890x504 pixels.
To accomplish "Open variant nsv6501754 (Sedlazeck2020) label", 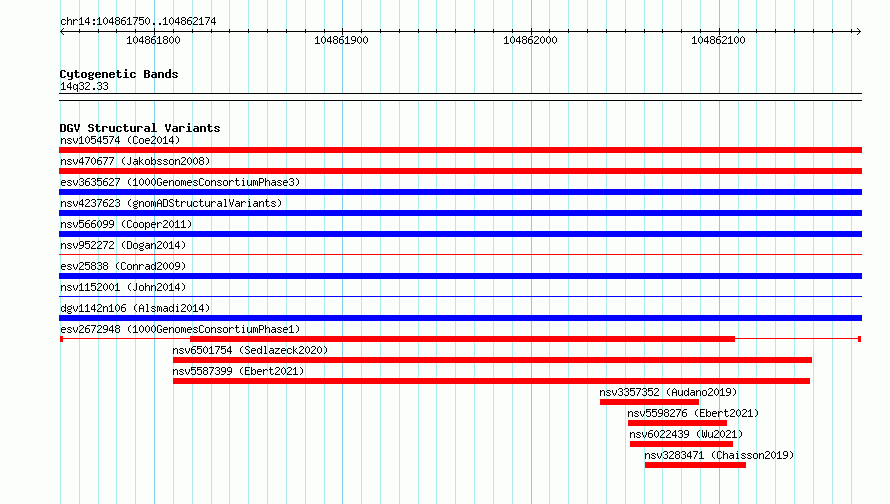I will pos(250,350).
